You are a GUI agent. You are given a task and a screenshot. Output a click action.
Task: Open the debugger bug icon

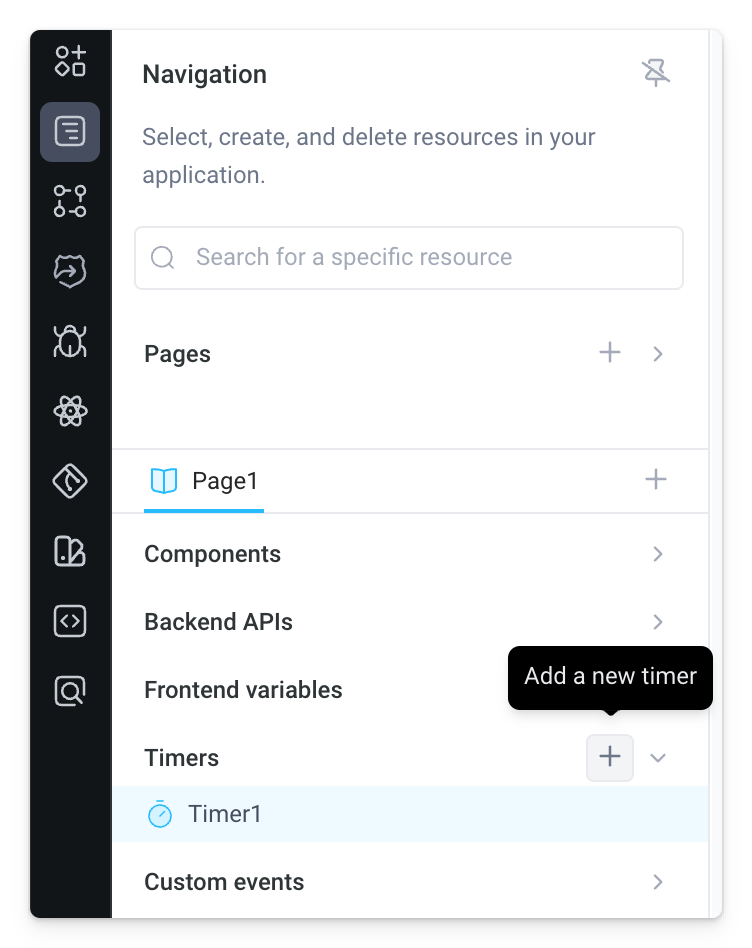[69, 341]
